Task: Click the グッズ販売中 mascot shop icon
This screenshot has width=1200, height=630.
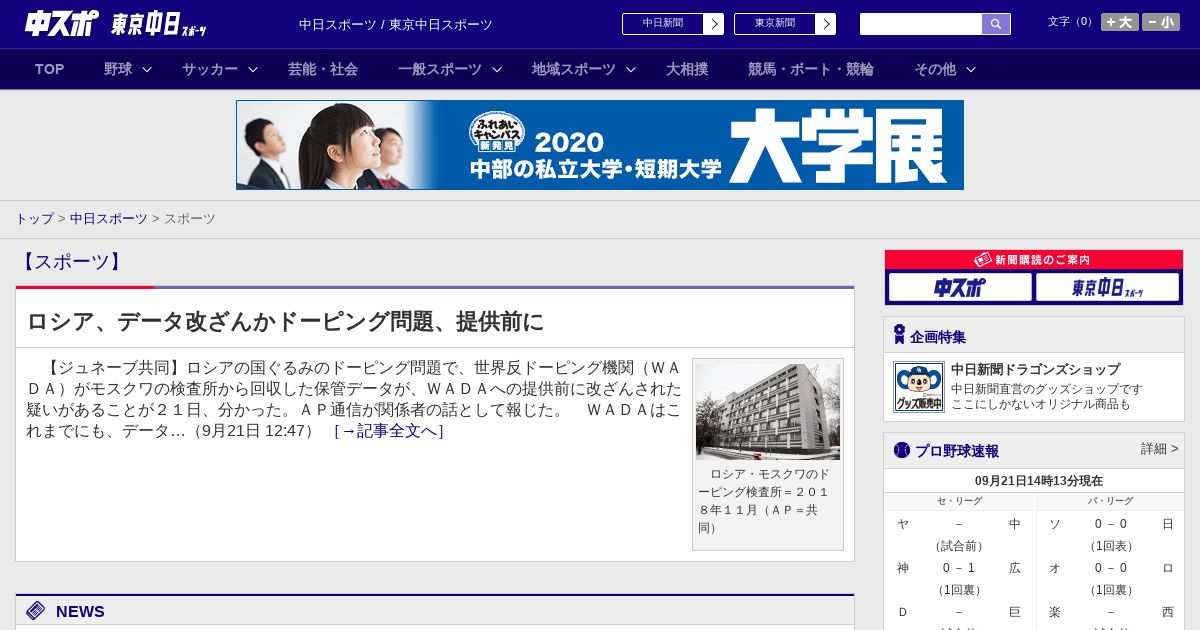Action: point(918,387)
